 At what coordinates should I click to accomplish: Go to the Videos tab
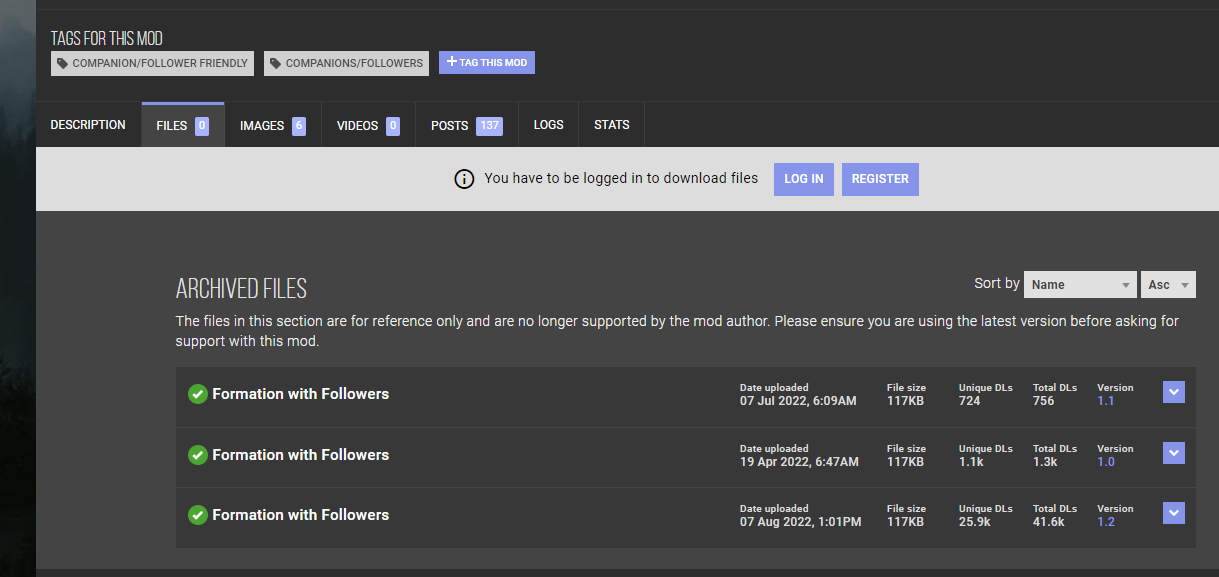pos(368,125)
